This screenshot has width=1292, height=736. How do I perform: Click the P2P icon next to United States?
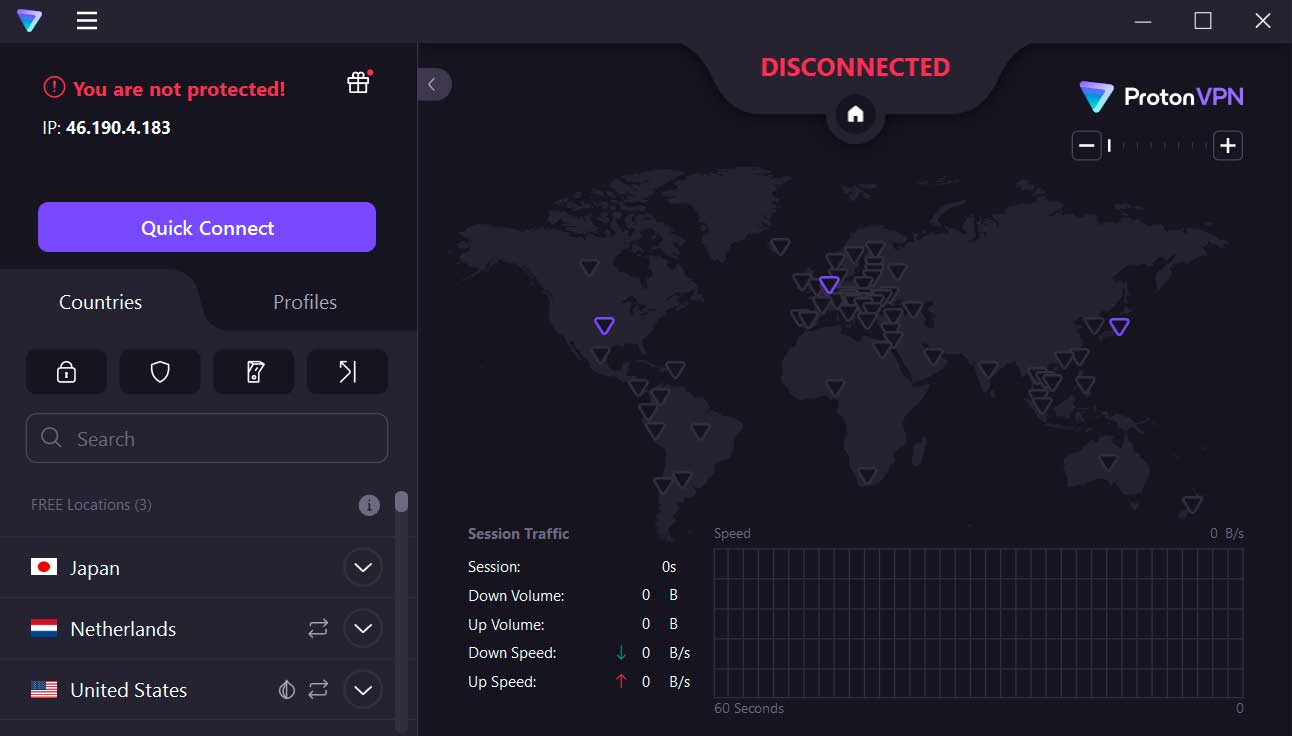(318, 689)
